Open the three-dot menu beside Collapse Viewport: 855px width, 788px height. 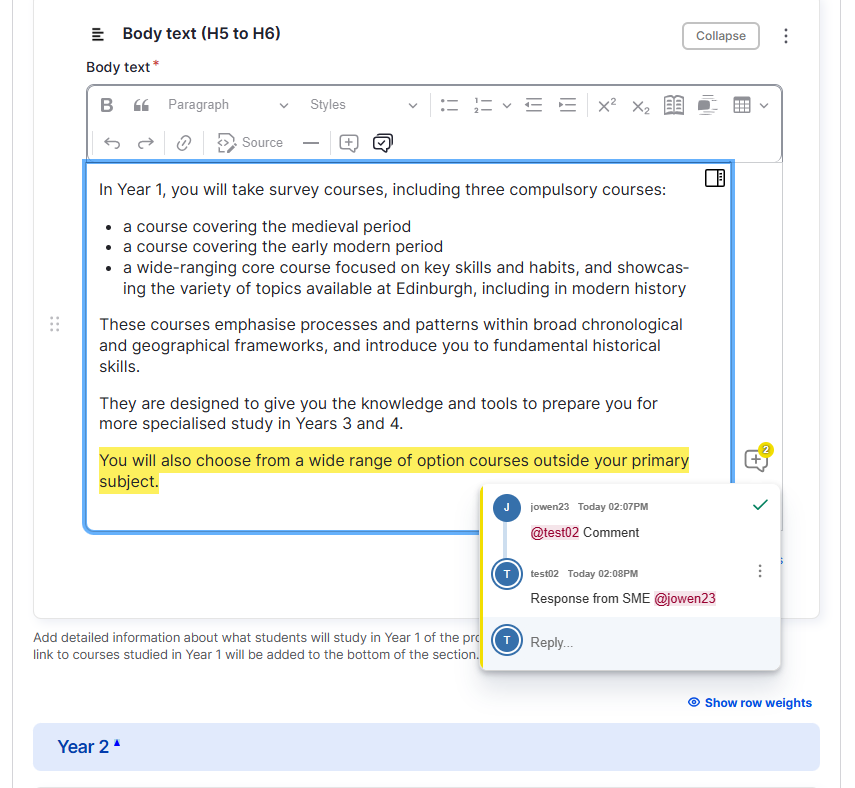pyautogui.click(x=786, y=36)
